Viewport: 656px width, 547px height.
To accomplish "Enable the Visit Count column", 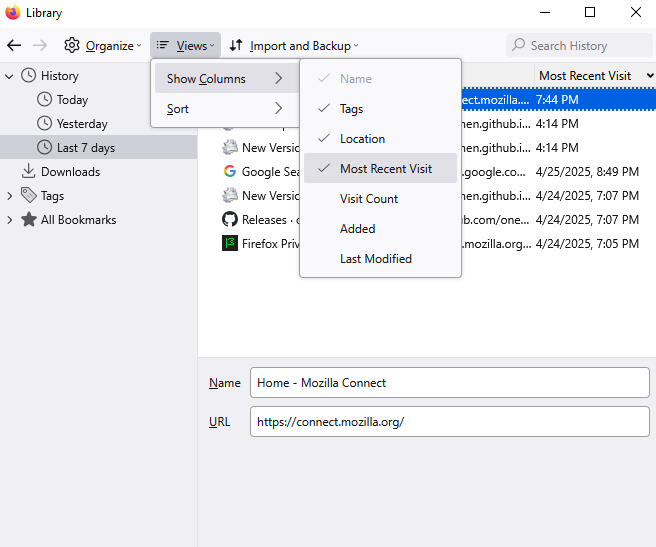I will click(368, 199).
